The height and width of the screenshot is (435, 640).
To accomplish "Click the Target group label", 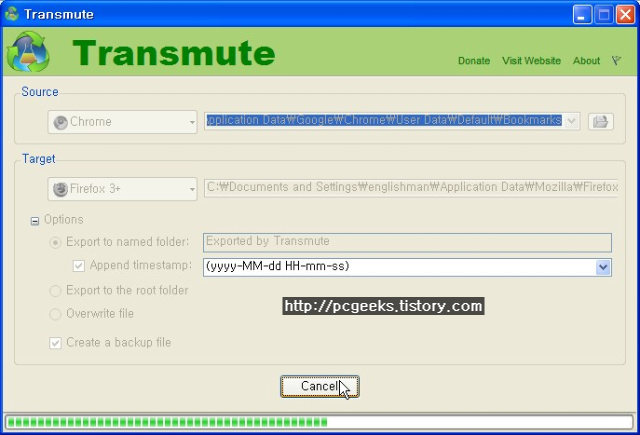I will [38, 158].
